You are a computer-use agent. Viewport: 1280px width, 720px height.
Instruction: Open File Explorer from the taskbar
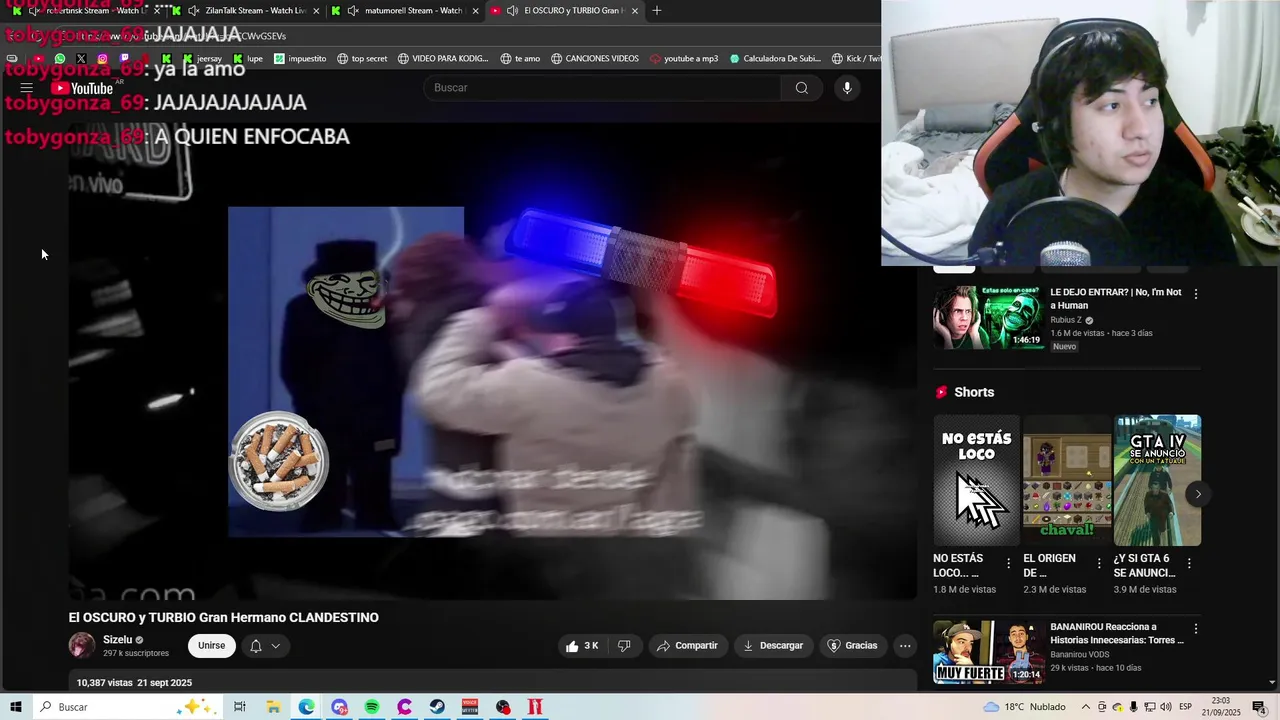point(273,707)
